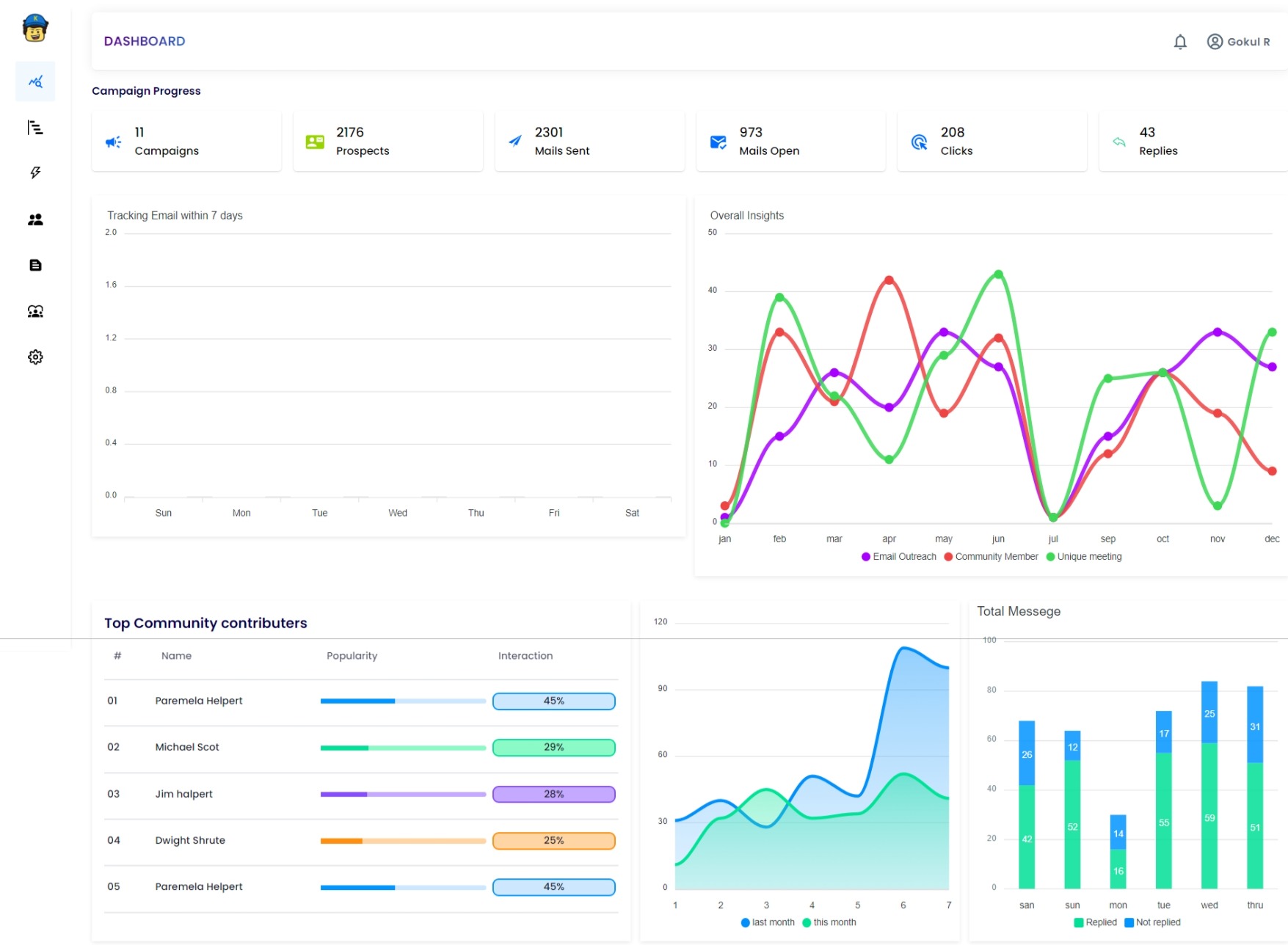Toggle Unique meeting legend series
Viewport: 1288px width, 945px height.
(x=1084, y=557)
